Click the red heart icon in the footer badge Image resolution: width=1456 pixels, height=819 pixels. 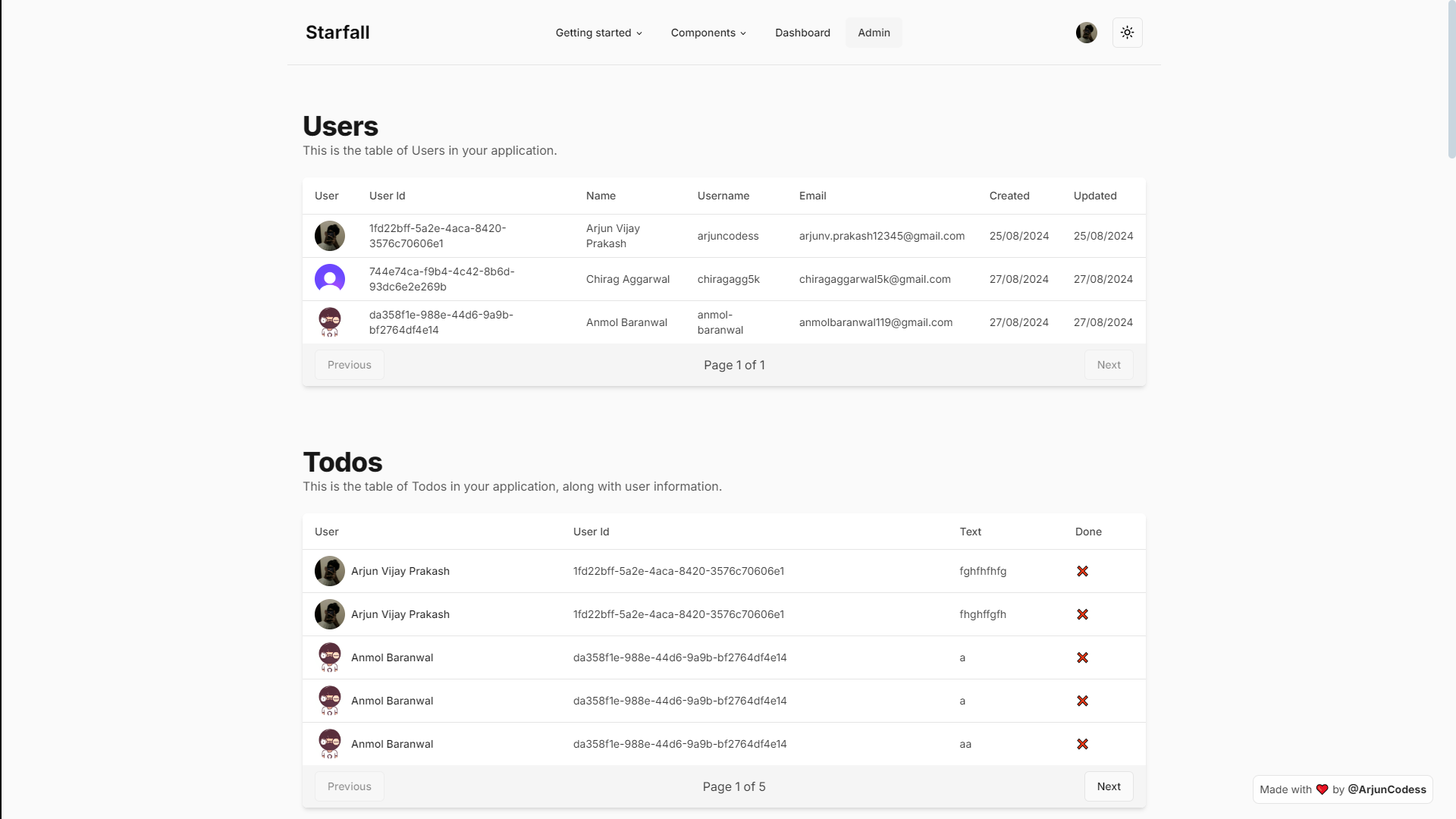pyautogui.click(x=1322, y=789)
